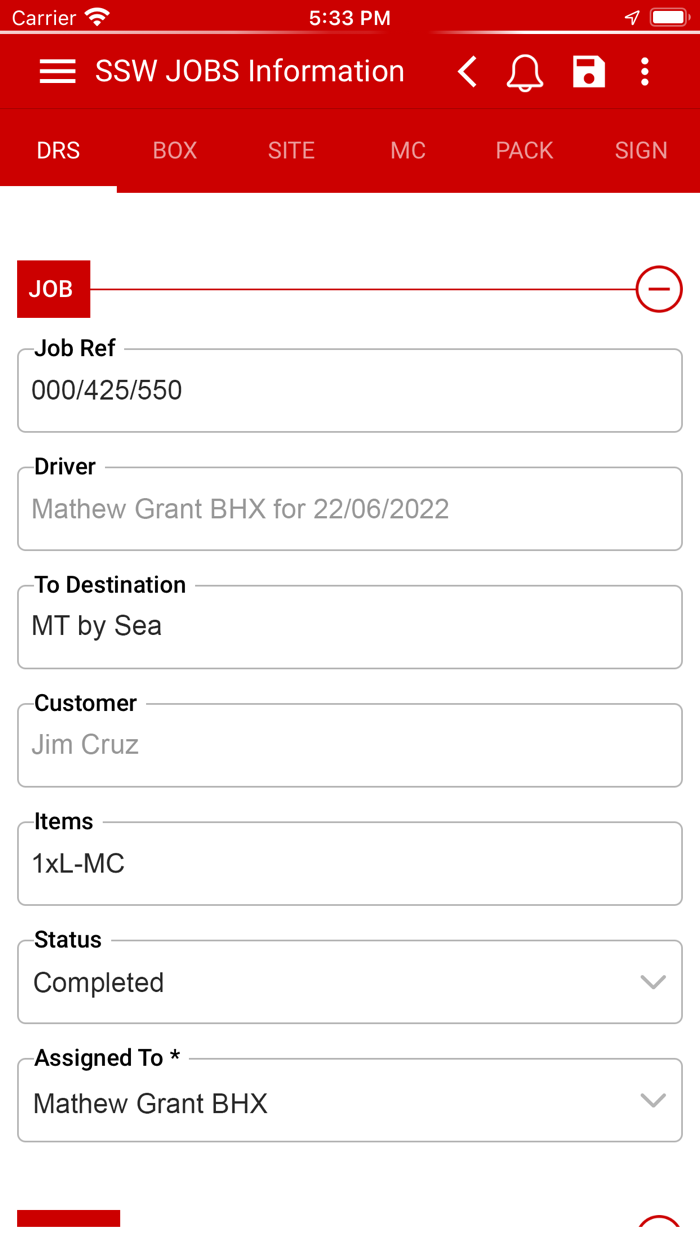Switch to the BOX tab
This screenshot has width=700, height=1244.
(174, 150)
